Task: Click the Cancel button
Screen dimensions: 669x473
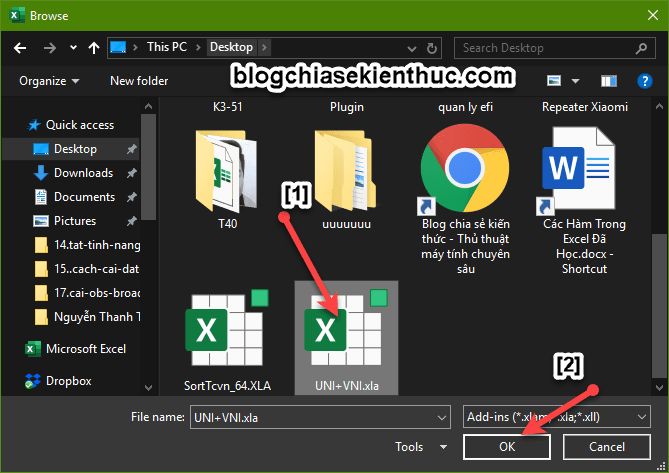Action: tap(607, 447)
